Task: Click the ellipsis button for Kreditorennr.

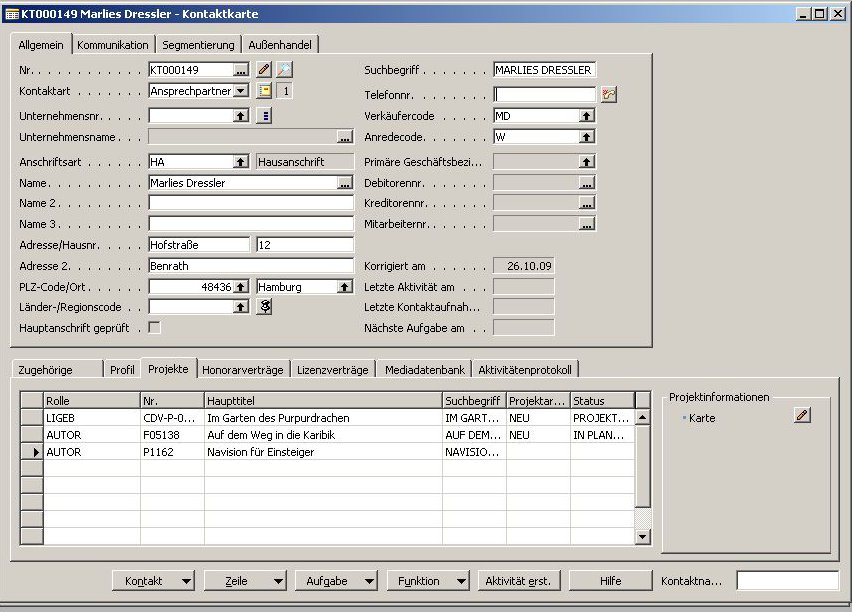Action: tap(586, 203)
